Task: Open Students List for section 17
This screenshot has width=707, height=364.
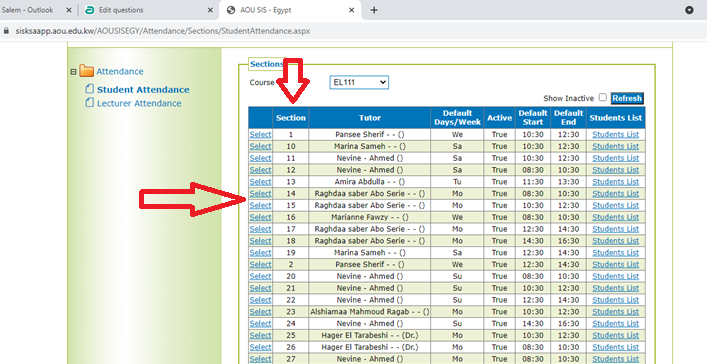Action: click(615, 229)
